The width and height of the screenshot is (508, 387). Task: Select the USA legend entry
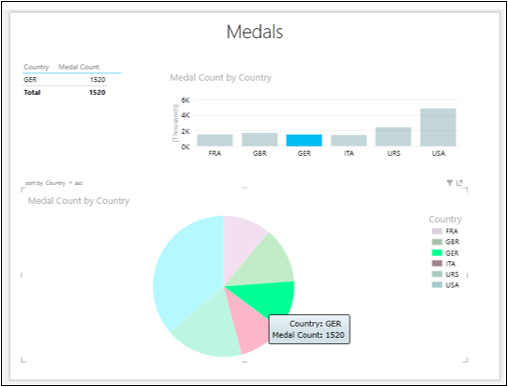pyautogui.click(x=445, y=285)
